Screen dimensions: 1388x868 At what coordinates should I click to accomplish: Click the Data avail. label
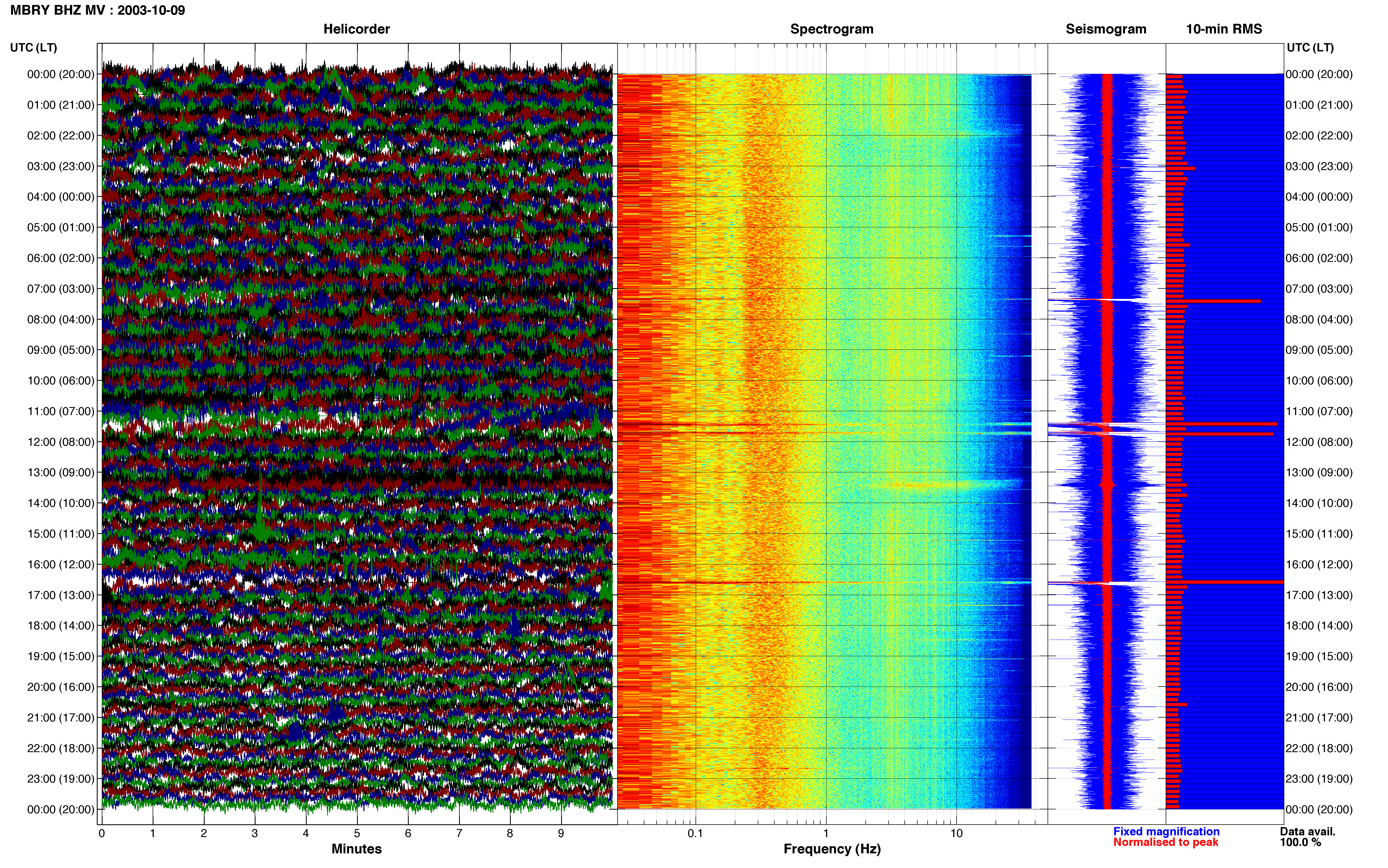click(x=1308, y=831)
